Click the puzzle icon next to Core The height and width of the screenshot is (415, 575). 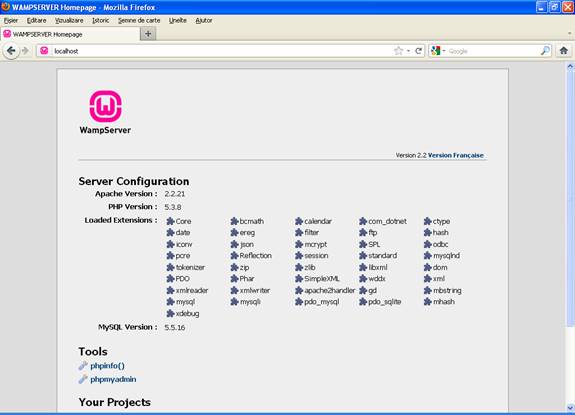point(170,221)
